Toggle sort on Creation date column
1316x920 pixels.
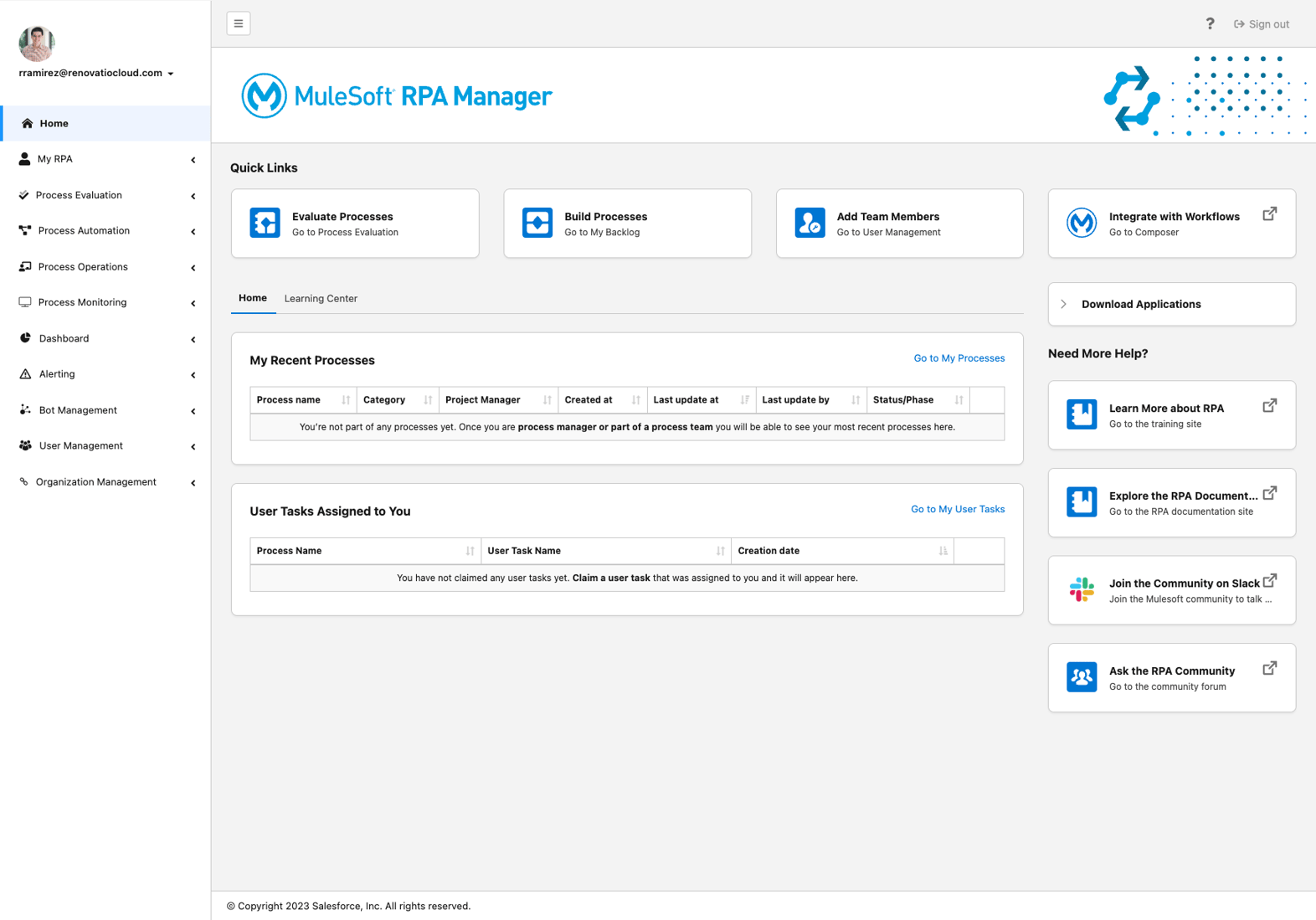(x=943, y=551)
